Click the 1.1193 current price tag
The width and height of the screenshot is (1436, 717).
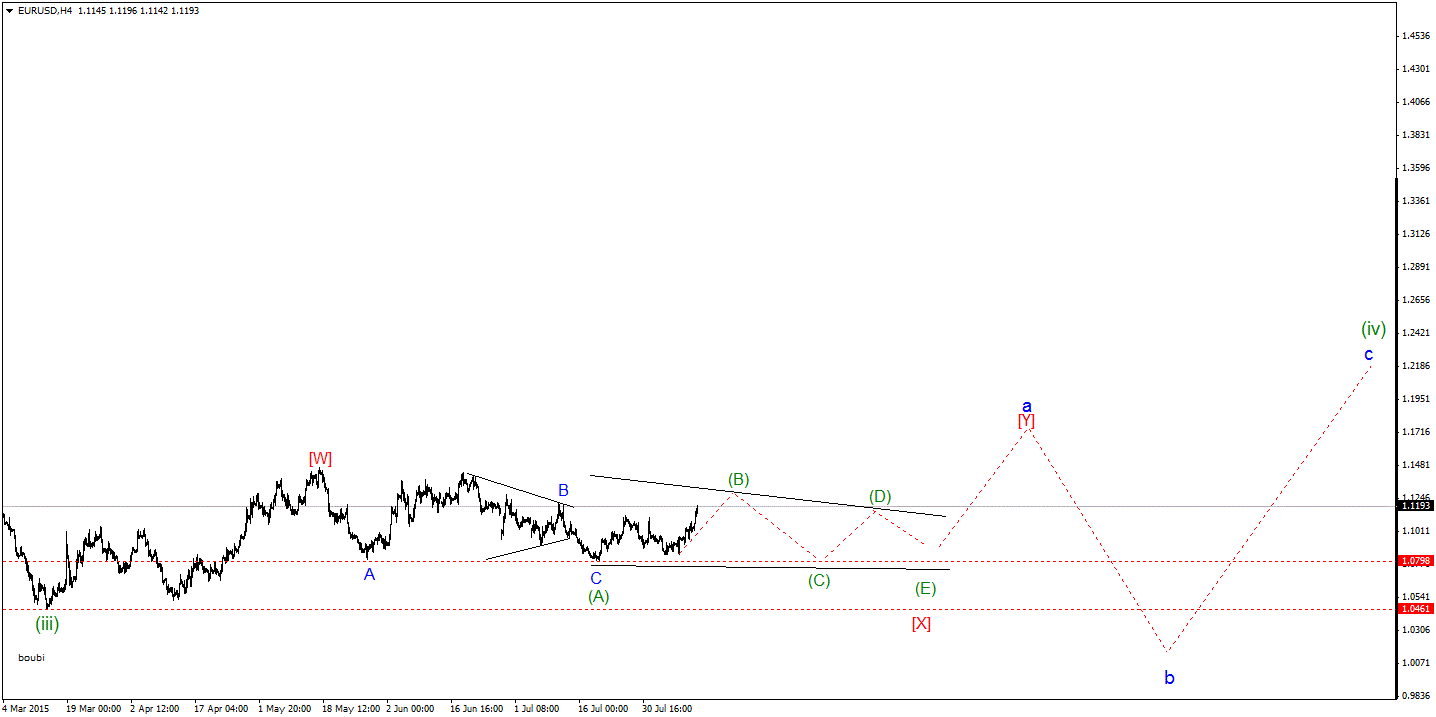click(x=1416, y=506)
